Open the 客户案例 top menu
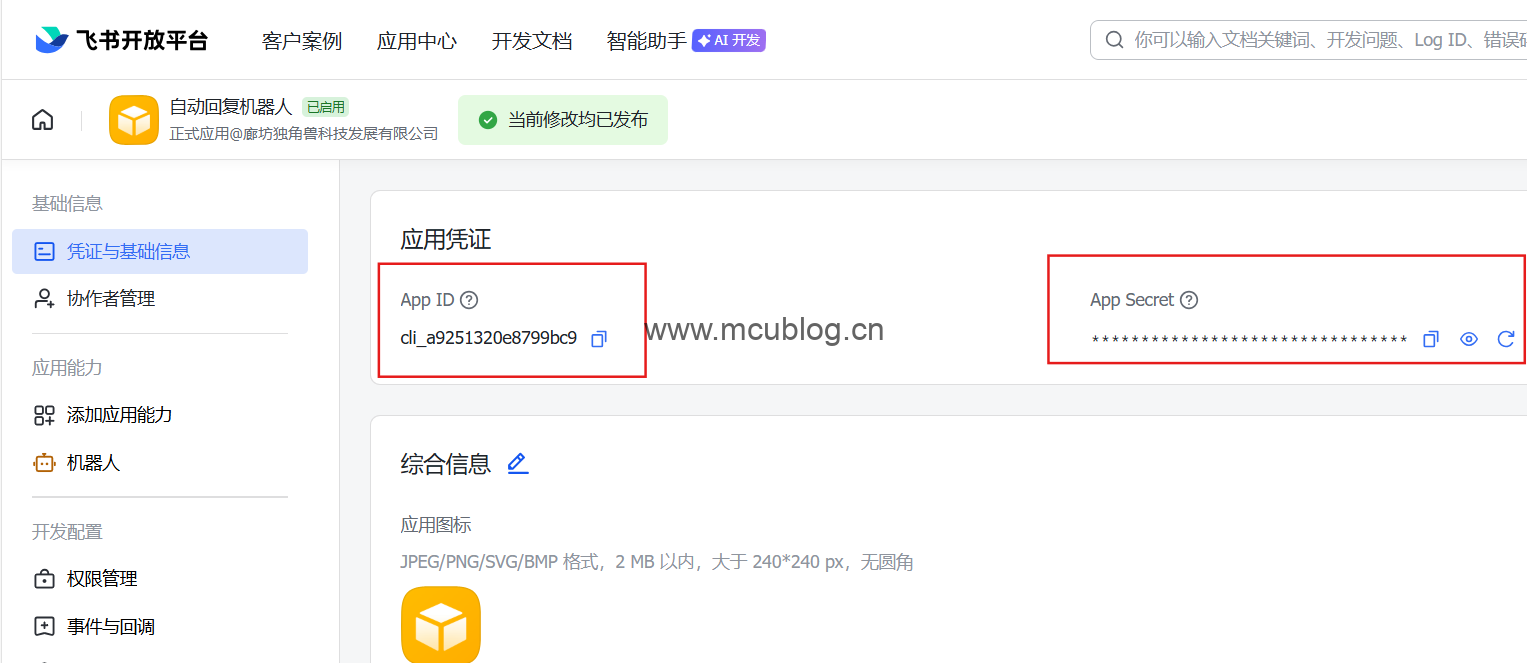Screen dimensions: 1527x663 (x=302, y=41)
